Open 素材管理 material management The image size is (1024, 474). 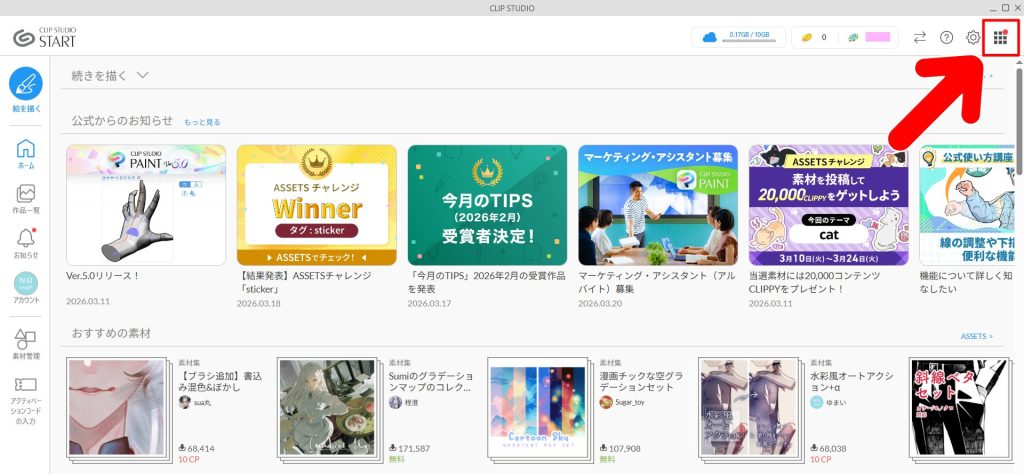25,344
